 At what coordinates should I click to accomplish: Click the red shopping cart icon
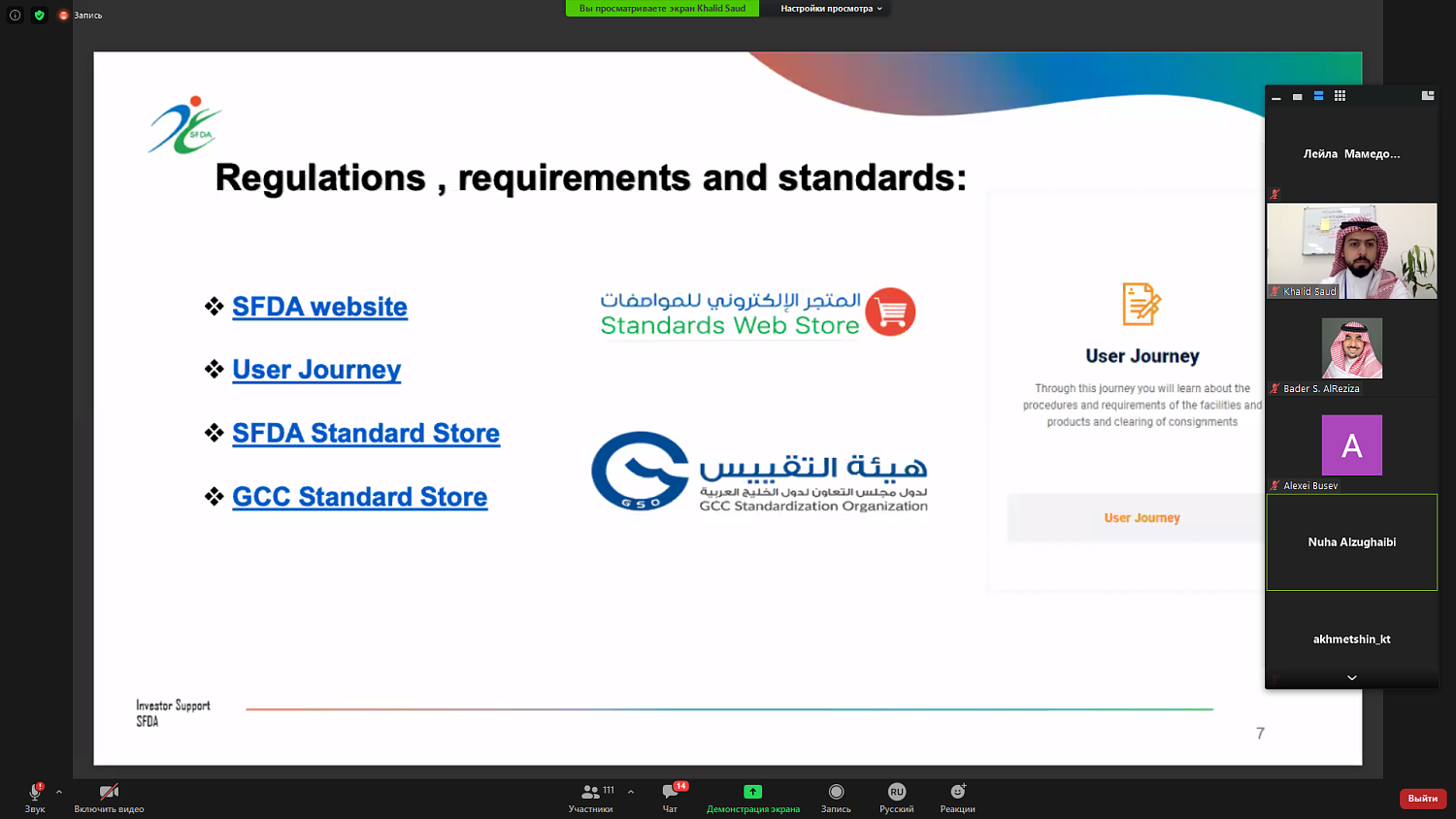[x=890, y=311]
